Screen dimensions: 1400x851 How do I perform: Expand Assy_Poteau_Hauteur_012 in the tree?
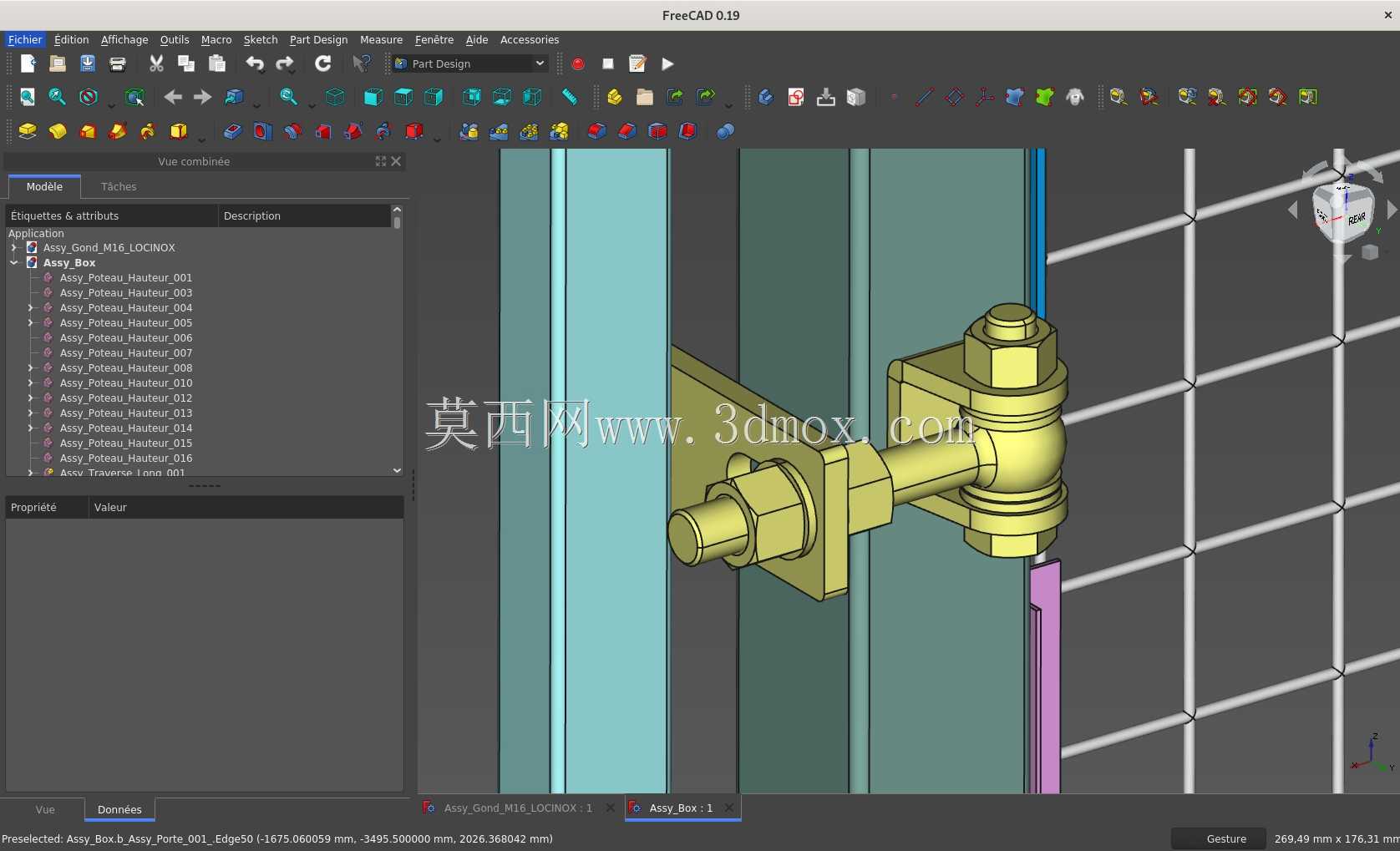(31, 398)
